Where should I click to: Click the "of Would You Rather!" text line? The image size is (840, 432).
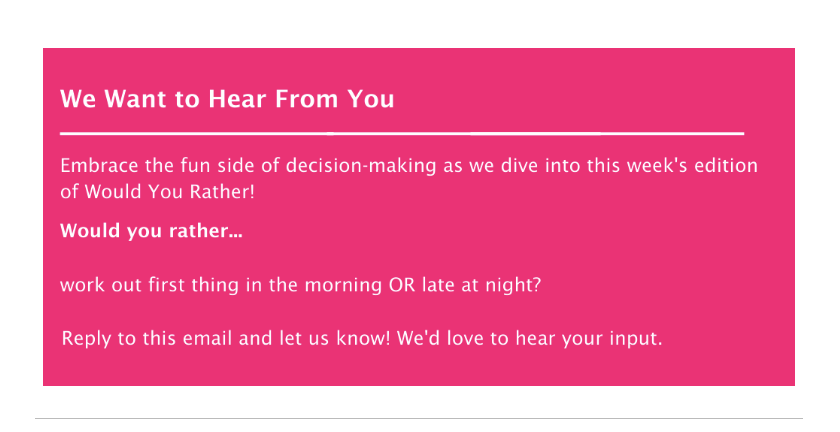157,191
